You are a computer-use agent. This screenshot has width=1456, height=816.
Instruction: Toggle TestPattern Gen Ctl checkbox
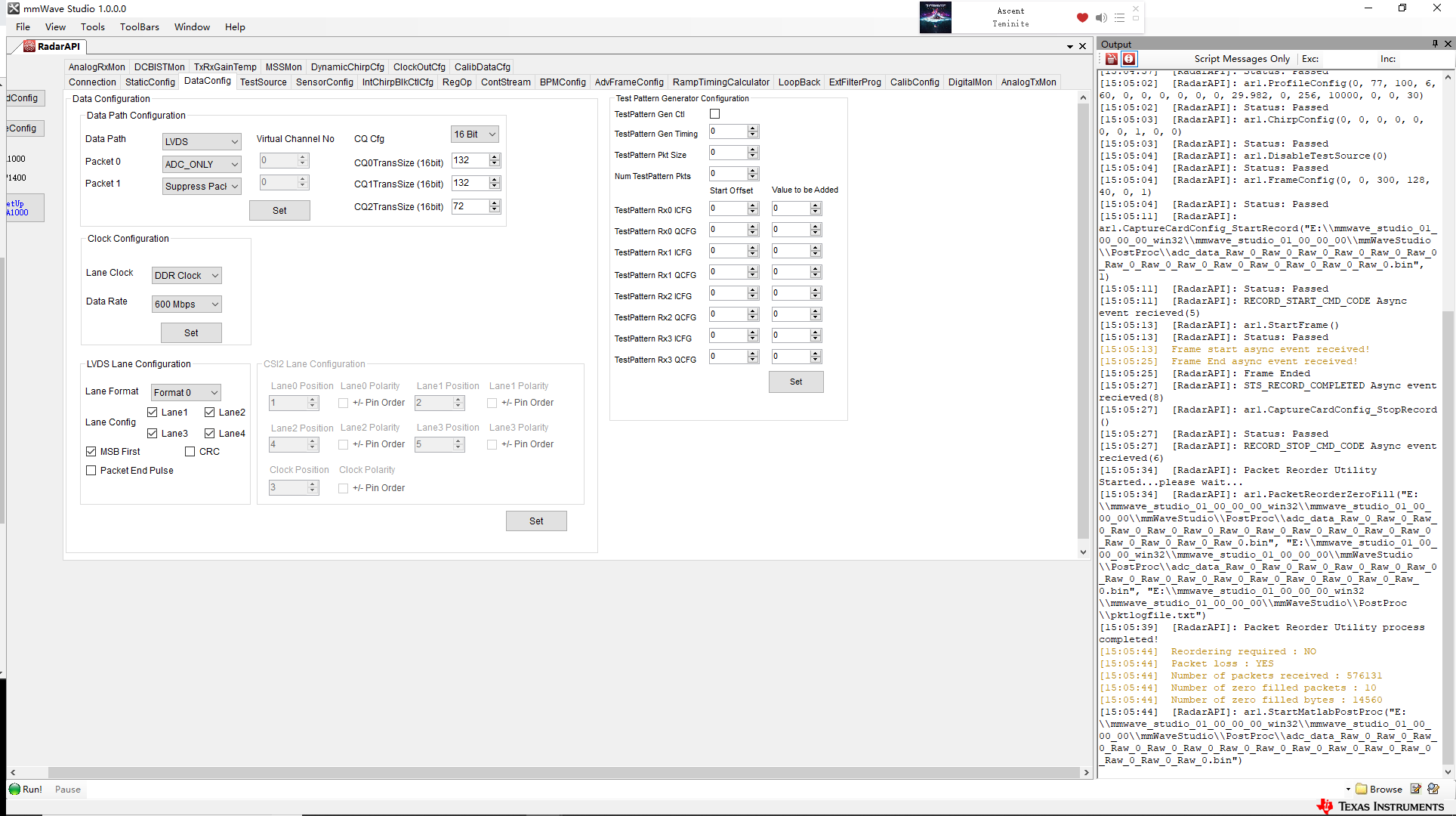click(x=715, y=114)
